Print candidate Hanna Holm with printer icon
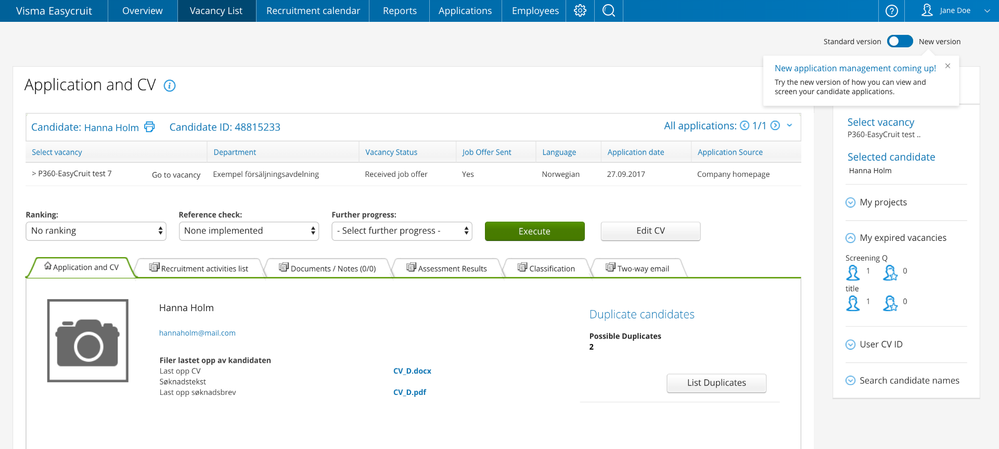999x449 pixels. (149, 127)
